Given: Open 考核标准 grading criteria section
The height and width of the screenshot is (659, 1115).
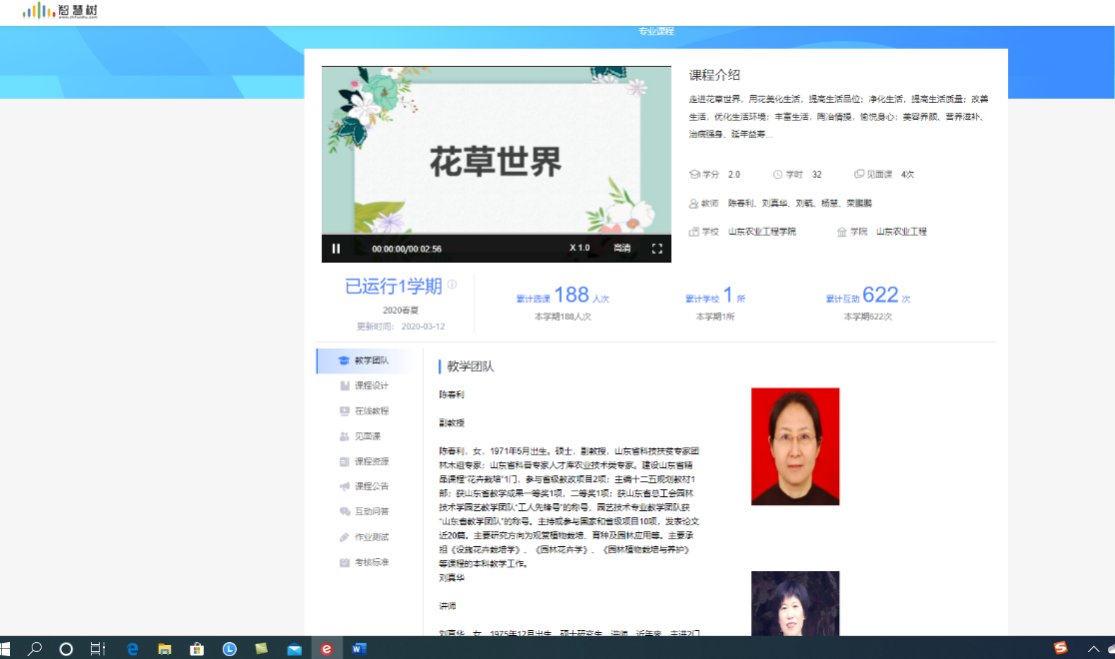Looking at the screenshot, I should (370, 563).
